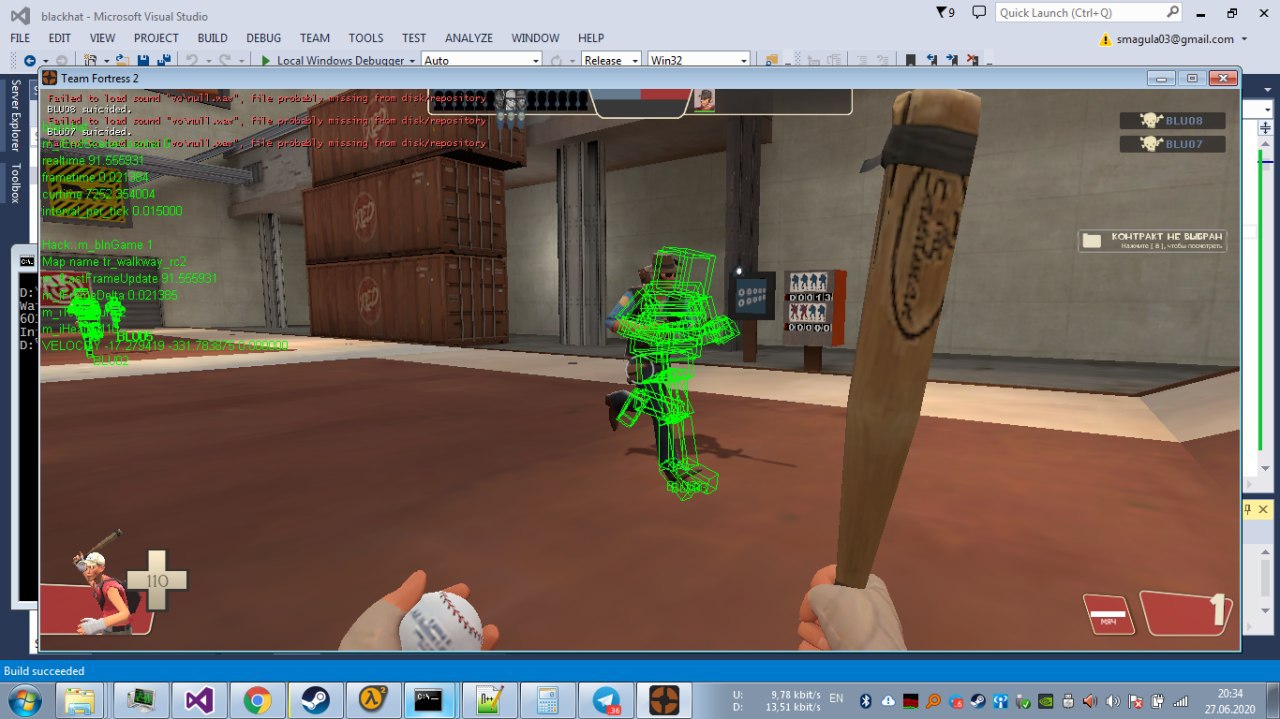Viewport: 1280px width, 719px height.
Task: Open the HELP menu
Action: (590, 38)
